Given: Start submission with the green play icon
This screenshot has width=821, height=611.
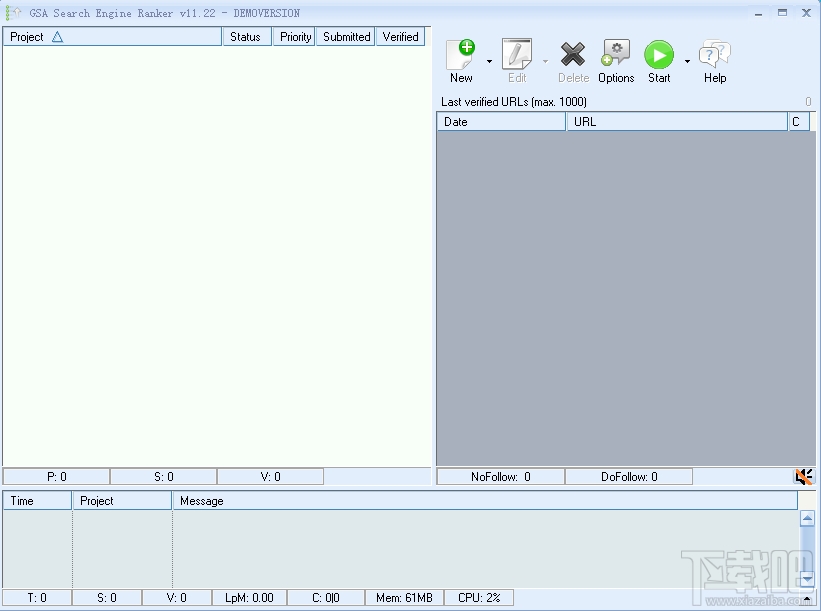Looking at the screenshot, I should point(658,55).
